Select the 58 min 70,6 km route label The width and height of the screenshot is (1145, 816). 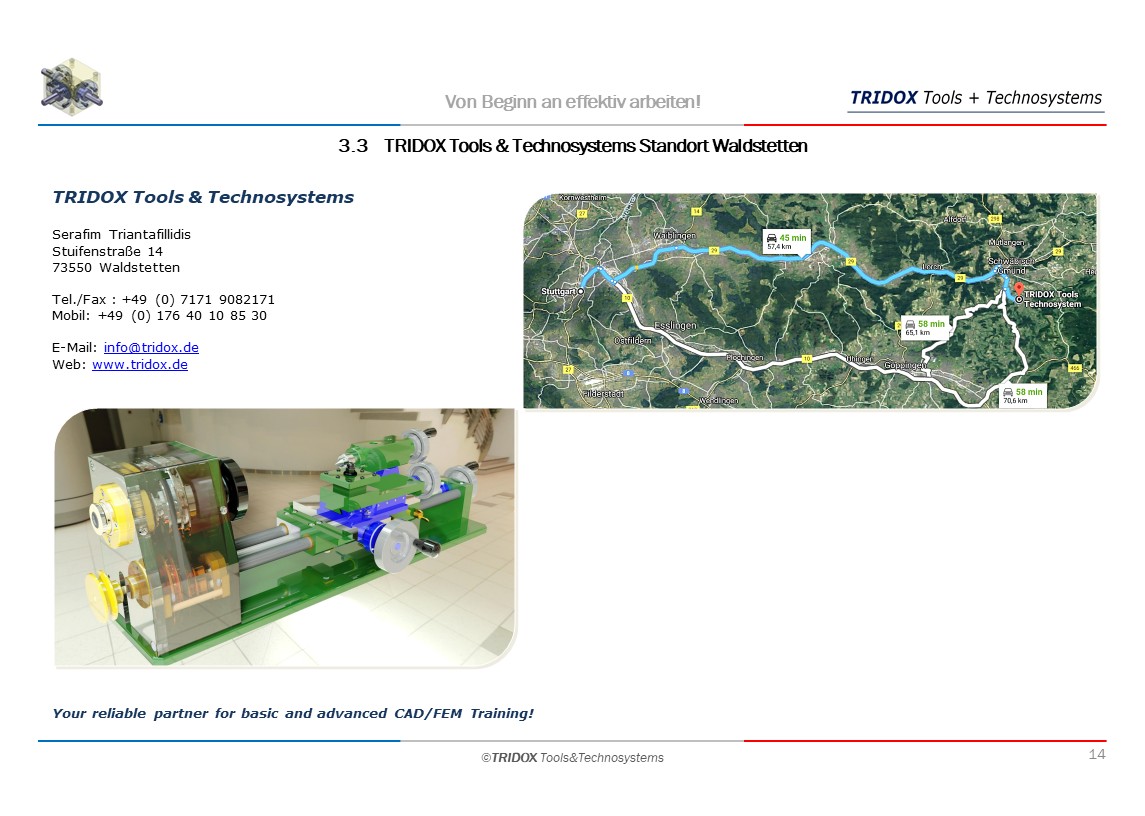(x=1022, y=396)
